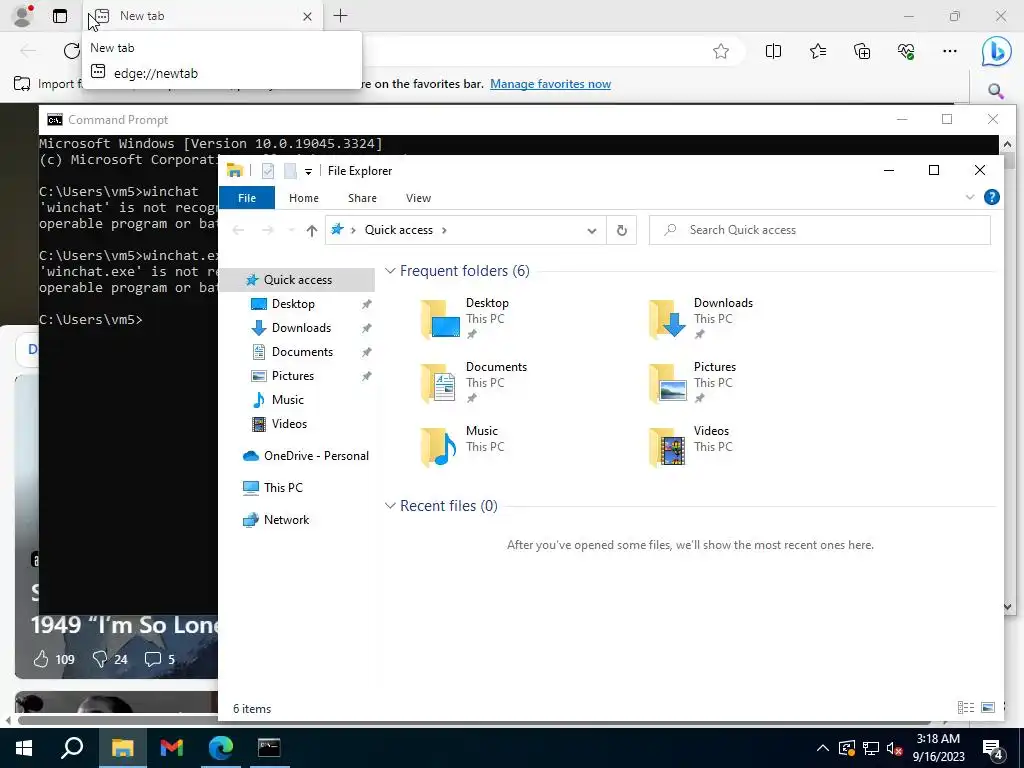The image size is (1024, 768).
Task: Switch to Command Prompt on taskbar
Action: 269,748
